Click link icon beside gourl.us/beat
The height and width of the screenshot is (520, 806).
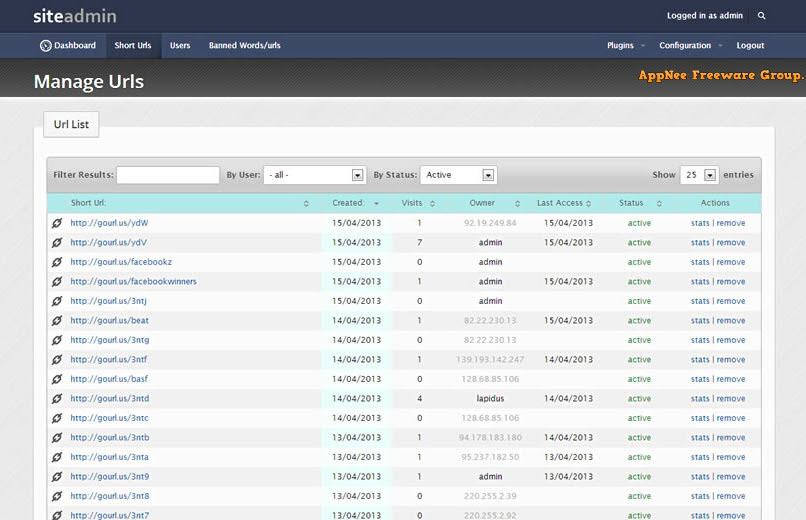57,321
